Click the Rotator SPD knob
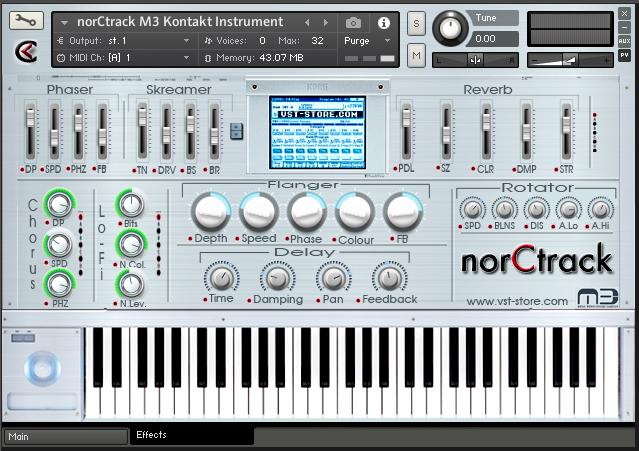This screenshot has height=451, width=639. [x=471, y=209]
